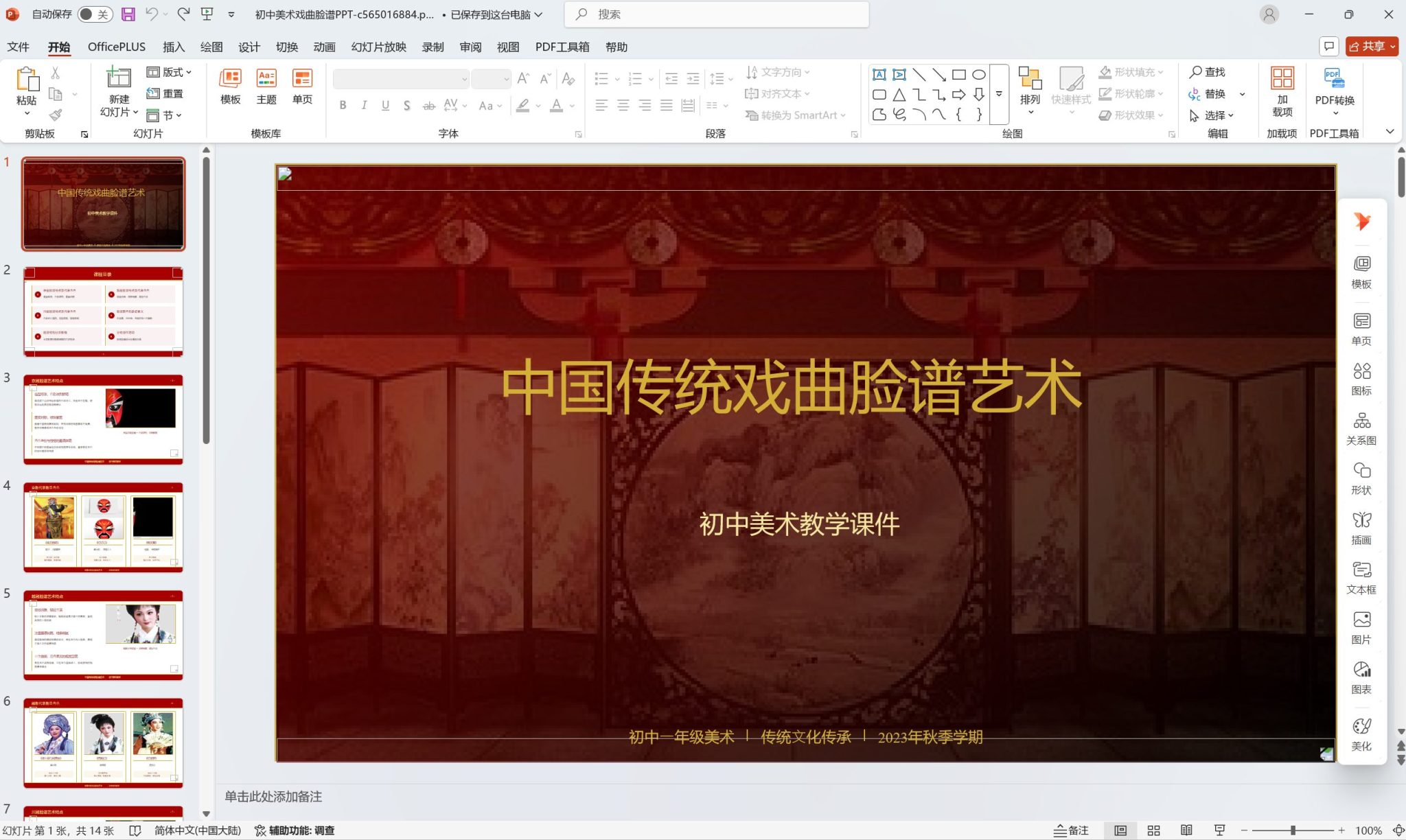
Task: Open the font name combo box
Action: click(401, 79)
